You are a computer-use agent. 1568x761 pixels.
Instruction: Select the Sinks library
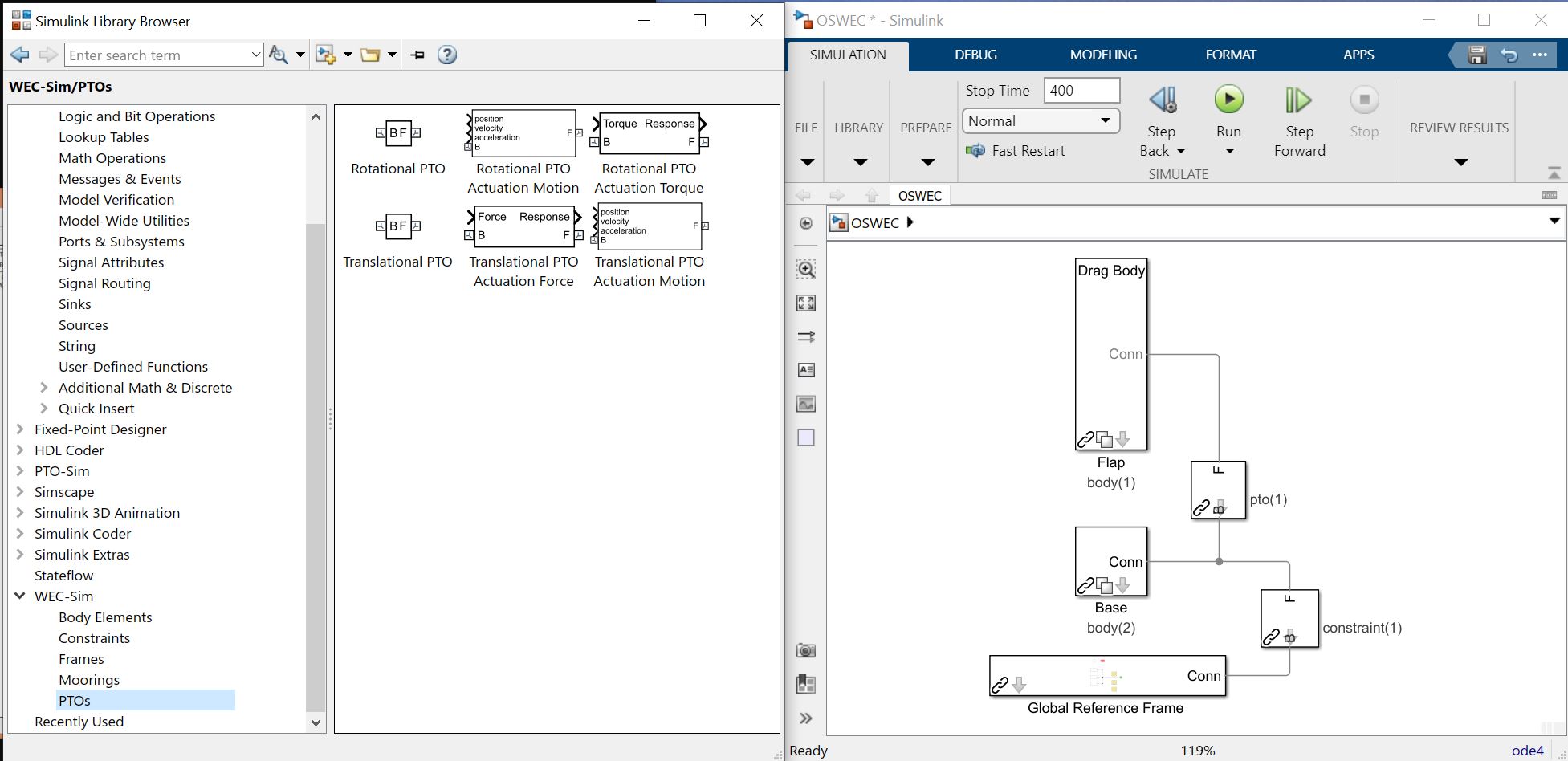pyautogui.click(x=75, y=304)
